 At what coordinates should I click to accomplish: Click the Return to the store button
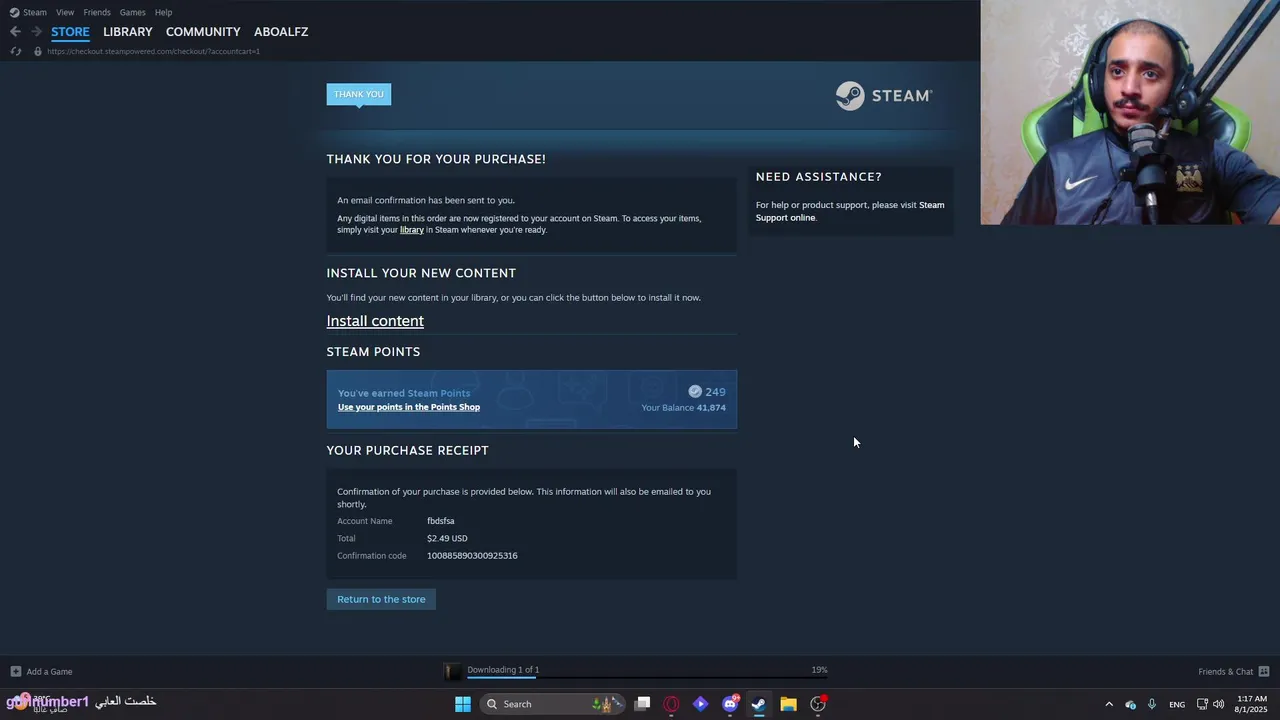pyautogui.click(x=381, y=599)
